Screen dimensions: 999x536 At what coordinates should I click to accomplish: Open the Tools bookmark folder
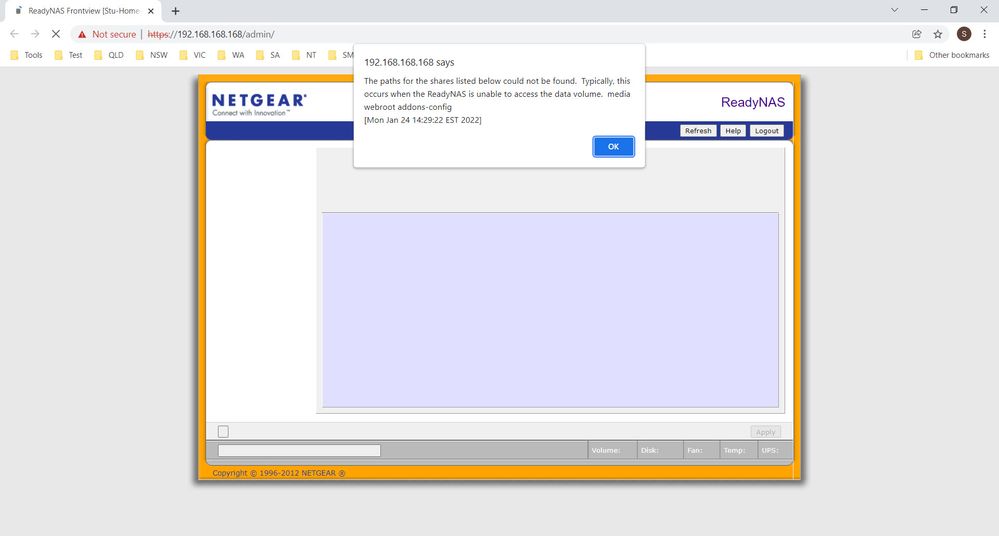coord(27,55)
